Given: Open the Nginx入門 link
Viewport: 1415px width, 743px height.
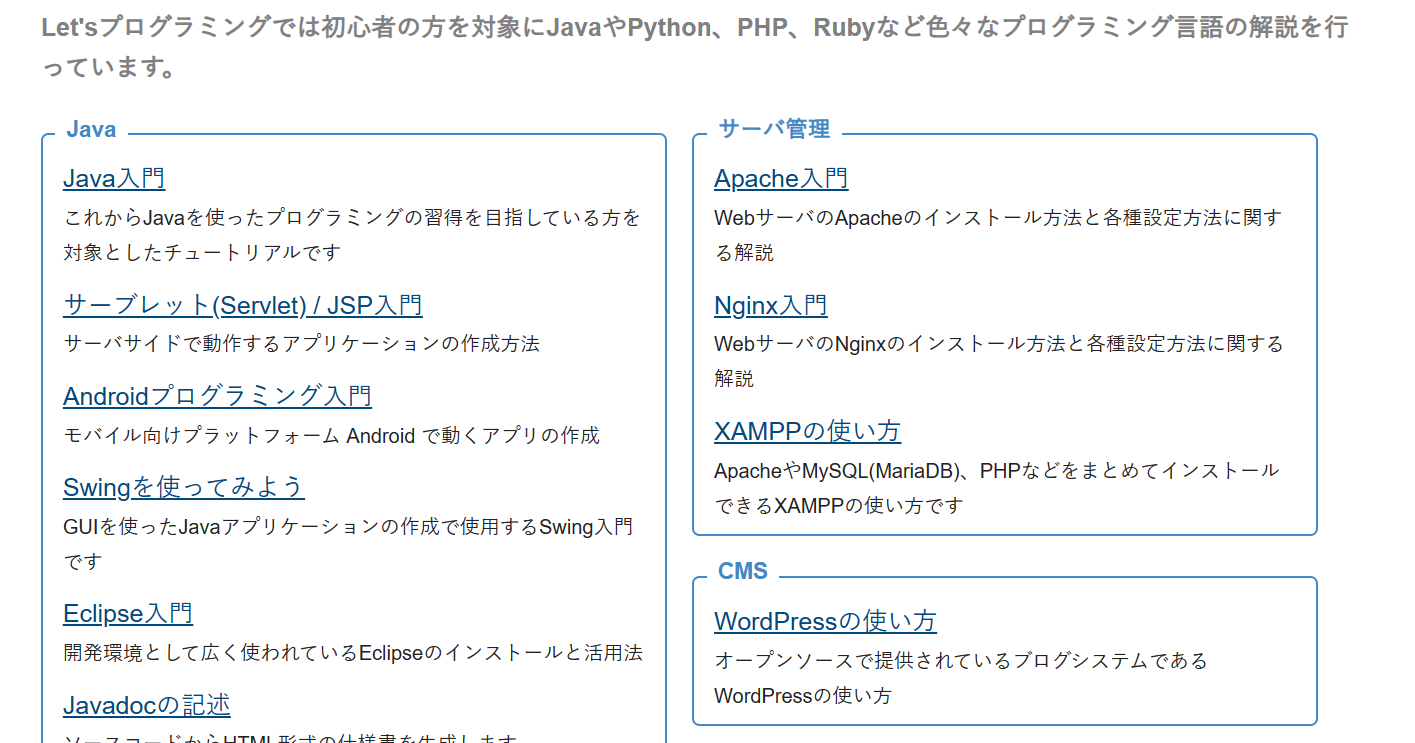Looking at the screenshot, I should point(771,305).
